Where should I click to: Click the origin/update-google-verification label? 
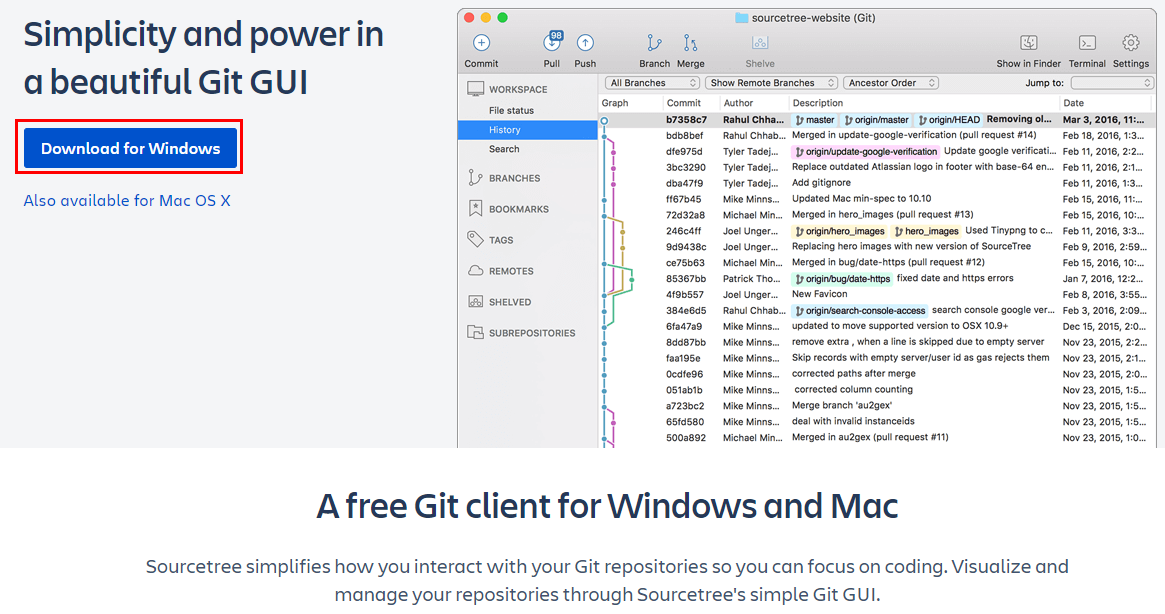click(866, 152)
